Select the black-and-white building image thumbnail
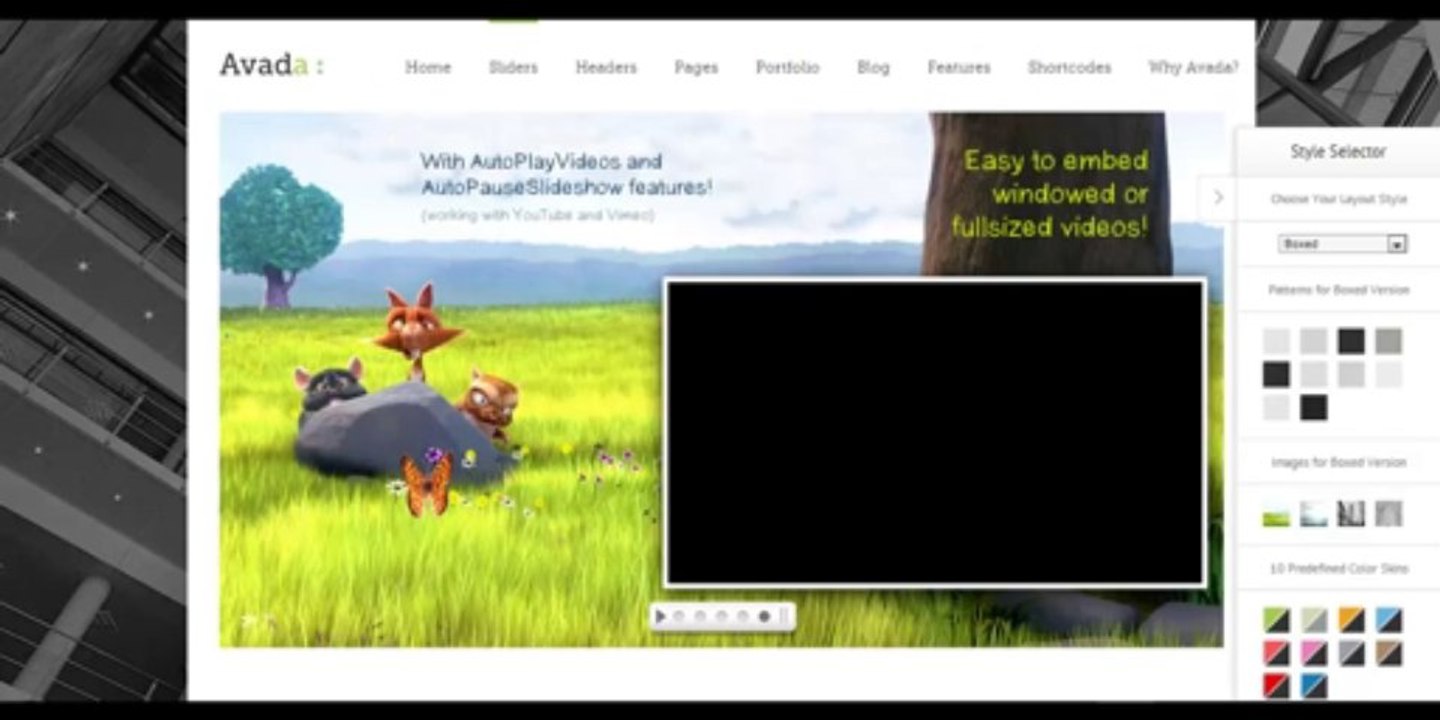Image resolution: width=1440 pixels, height=720 pixels. tap(1351, 514)
